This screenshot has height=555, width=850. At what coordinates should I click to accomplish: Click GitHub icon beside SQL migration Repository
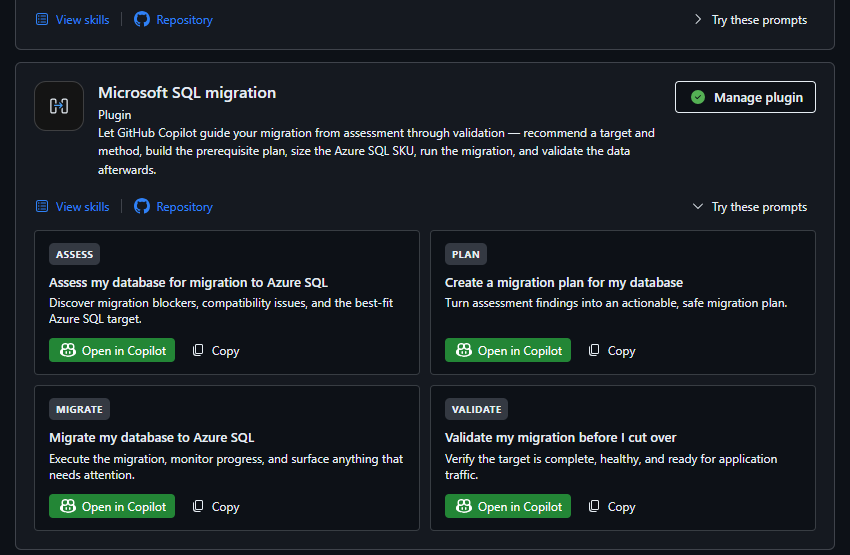(142, 206)
